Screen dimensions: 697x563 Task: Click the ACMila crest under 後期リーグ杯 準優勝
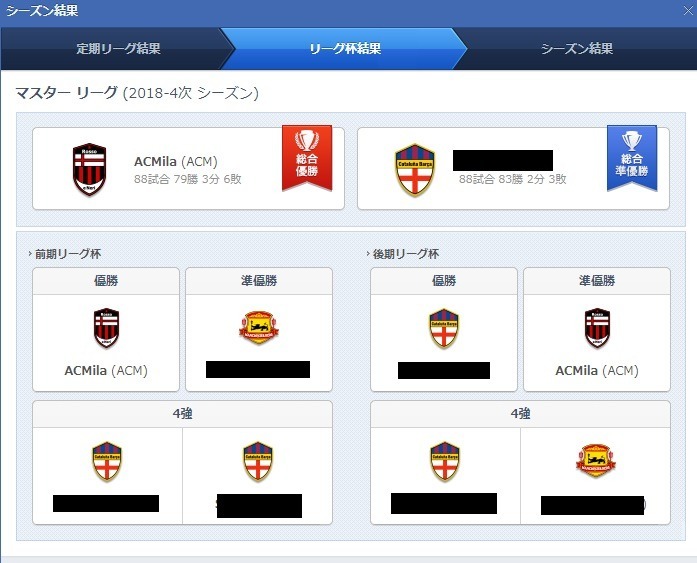[x=597, y=328]
